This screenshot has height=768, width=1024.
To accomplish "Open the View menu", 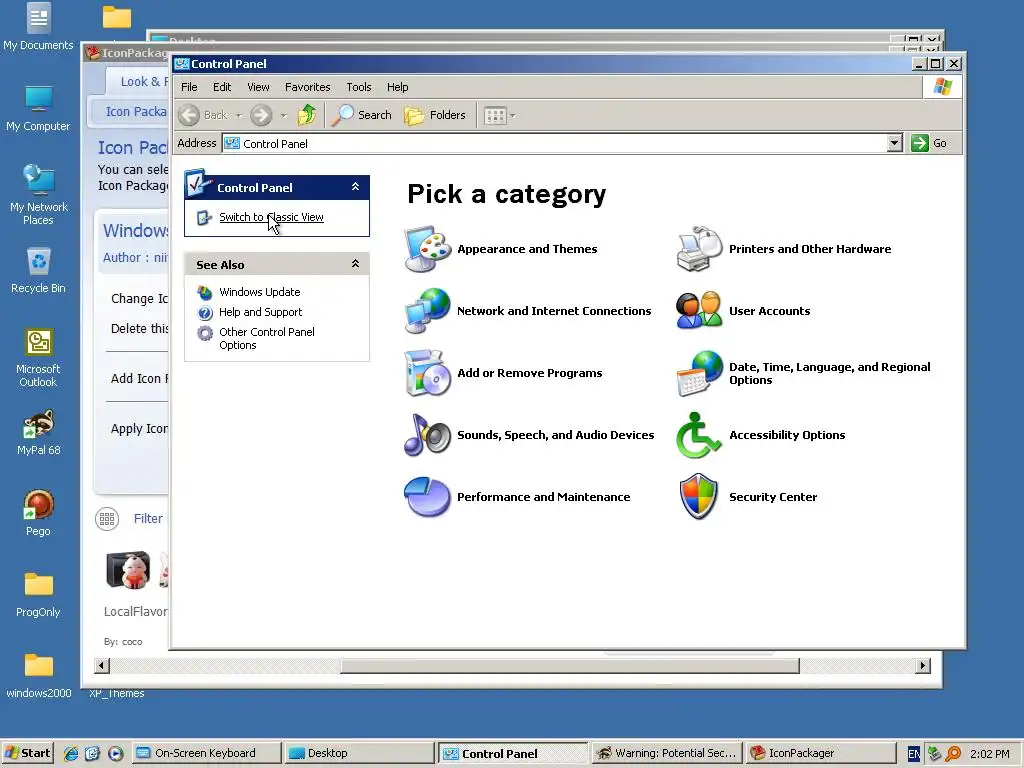I will pyautogui.click(x=258, y=87).
